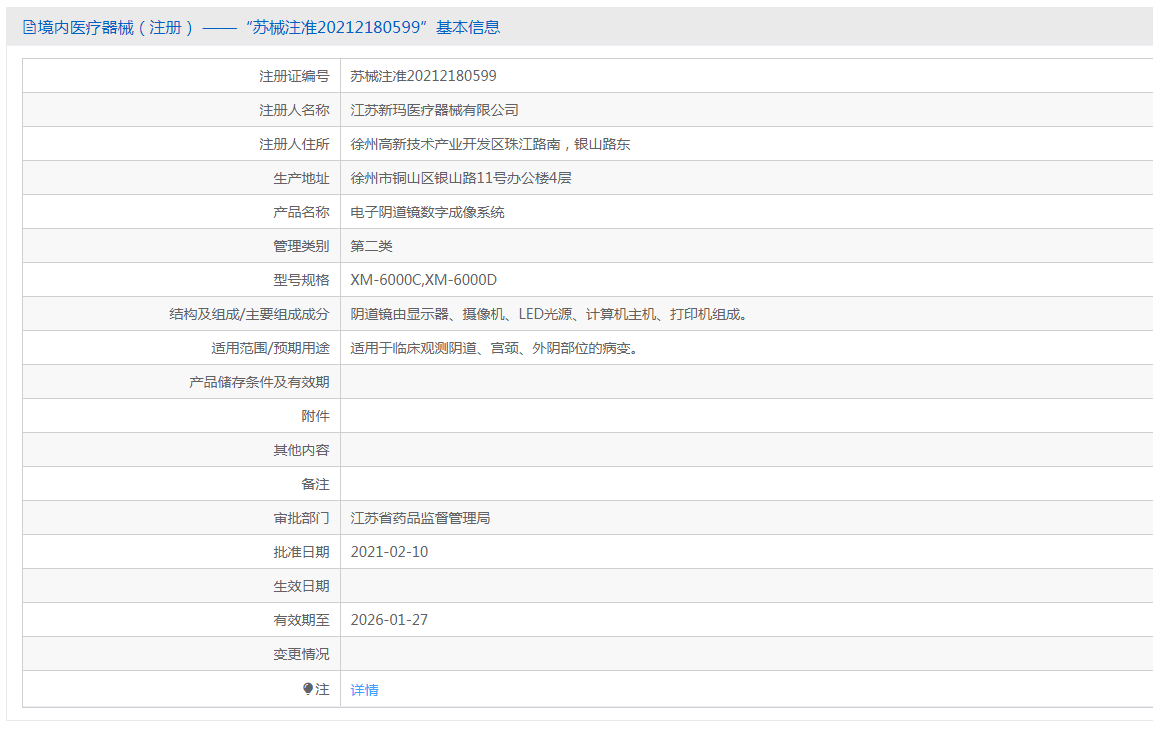The image size is (1153, 730).
Task: Click the document icon in the page header
Action: coord(29,27)
